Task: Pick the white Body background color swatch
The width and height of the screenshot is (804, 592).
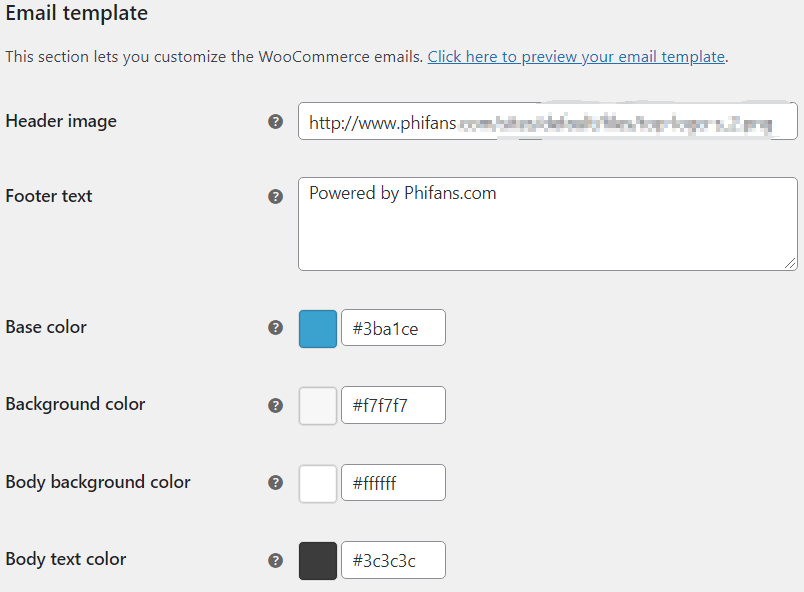Action: click(x=318, y=483)
